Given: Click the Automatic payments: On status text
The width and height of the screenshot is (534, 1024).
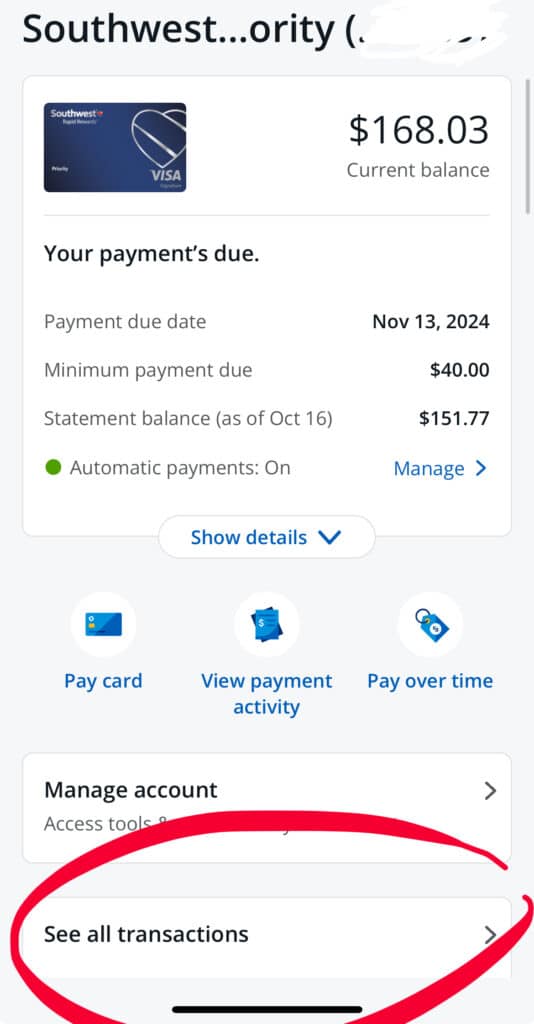Looking at the screenshot, I should [180, 468].
